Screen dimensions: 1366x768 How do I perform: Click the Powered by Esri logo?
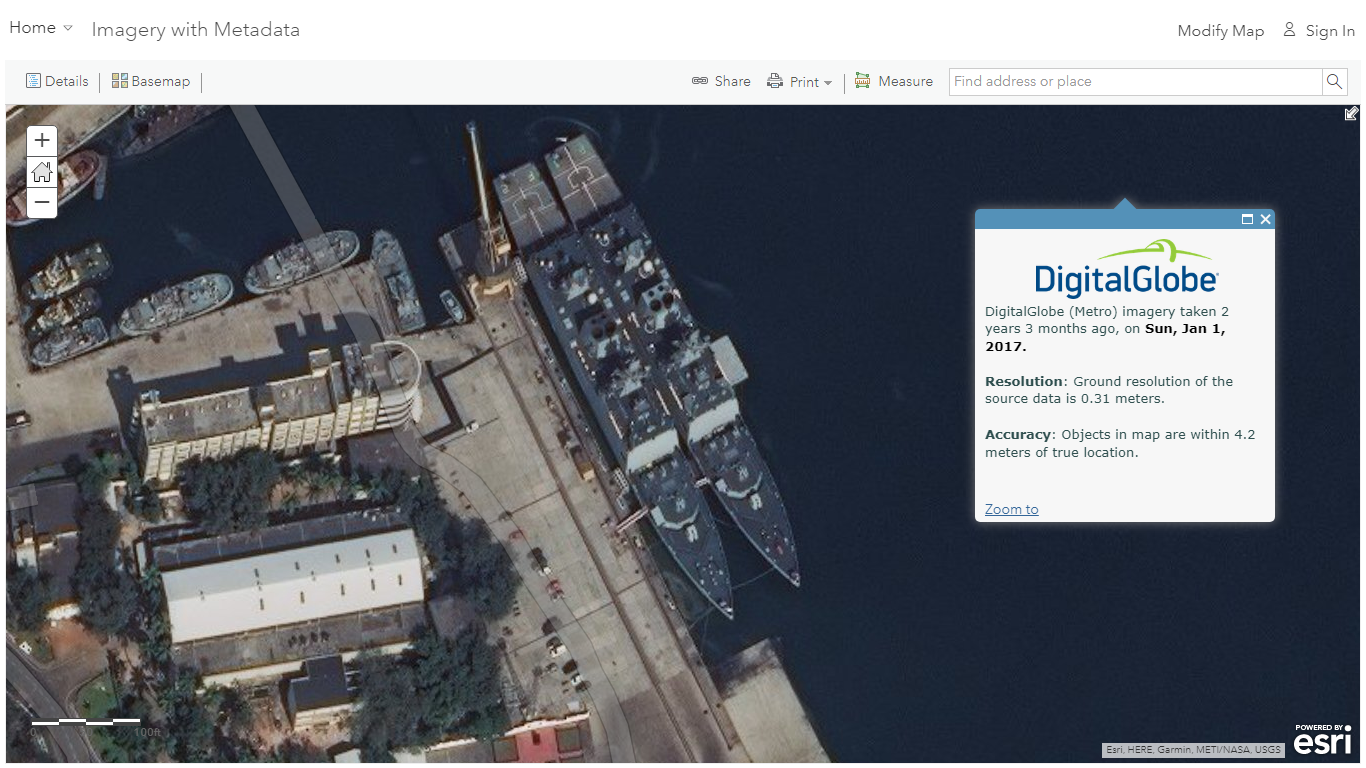pos(1323,739)
